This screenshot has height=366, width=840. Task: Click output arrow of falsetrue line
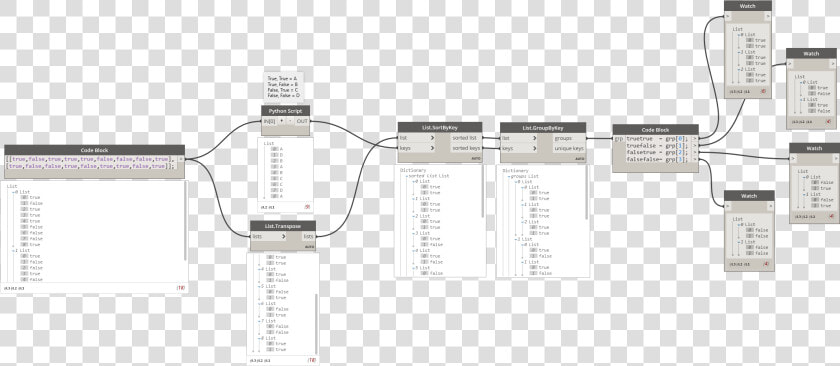coord(695,153)
